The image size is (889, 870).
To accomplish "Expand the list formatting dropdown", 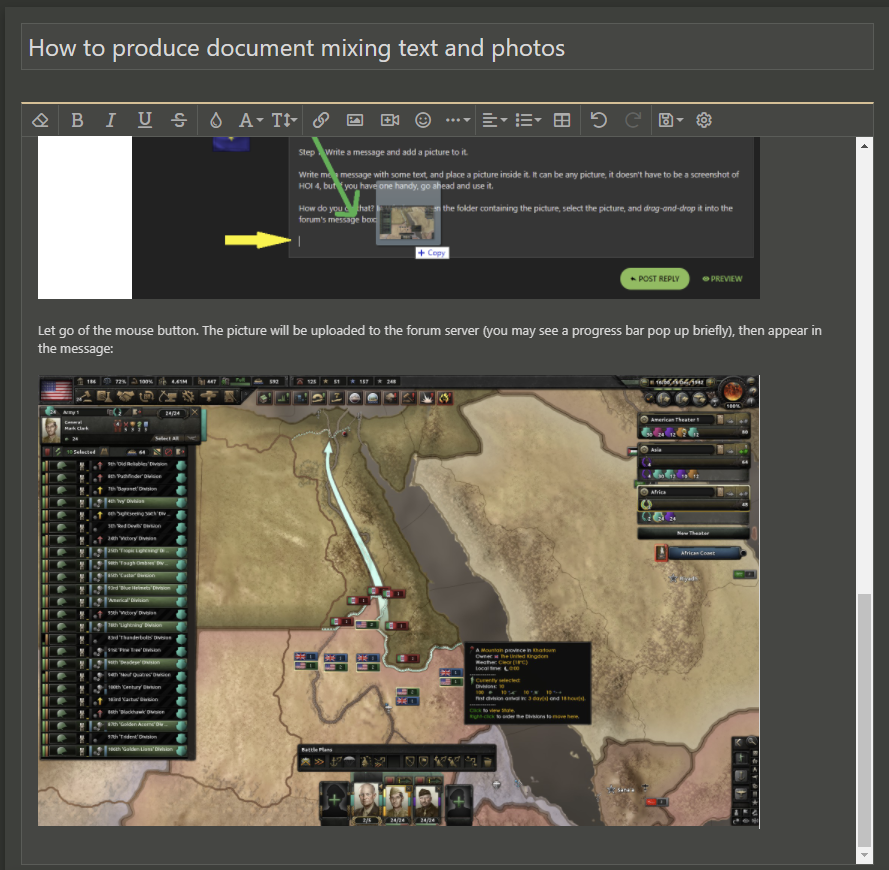I will [527, 120].
